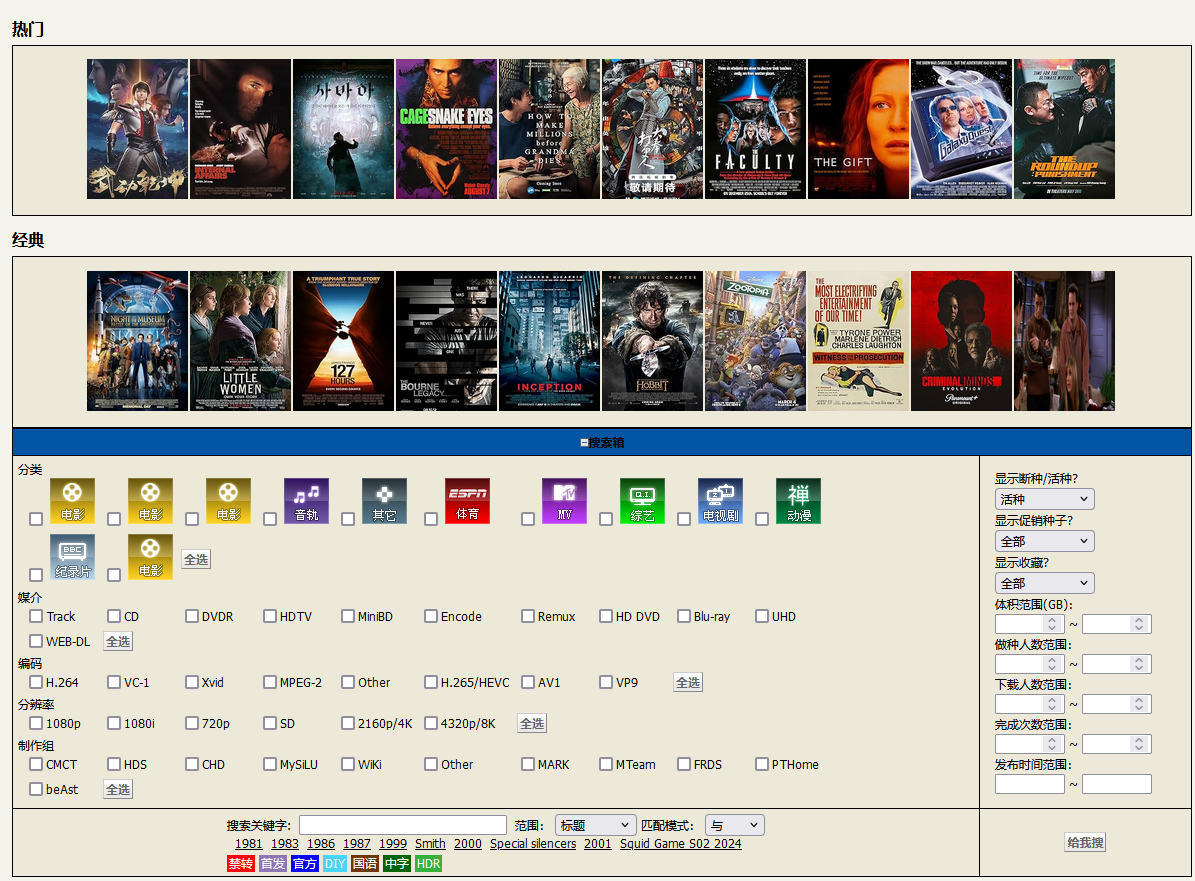Expand the 范围 search scope dropdown
Viewport: 1195px width, 881px height.
pos(595,825)
